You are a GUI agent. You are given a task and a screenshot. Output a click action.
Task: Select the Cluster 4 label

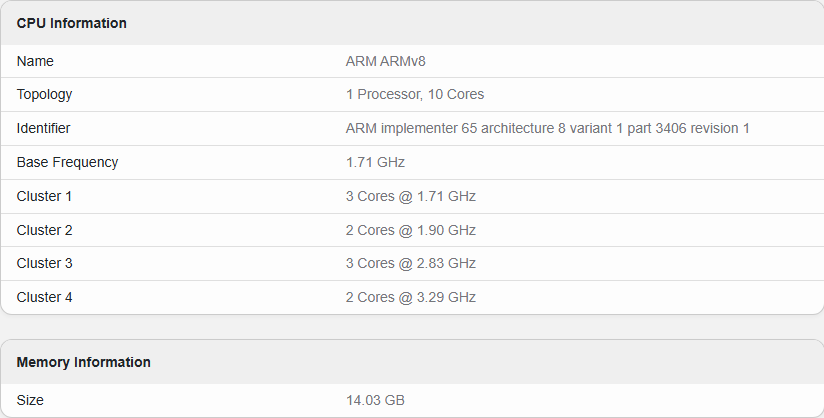(x=44, y=297)
